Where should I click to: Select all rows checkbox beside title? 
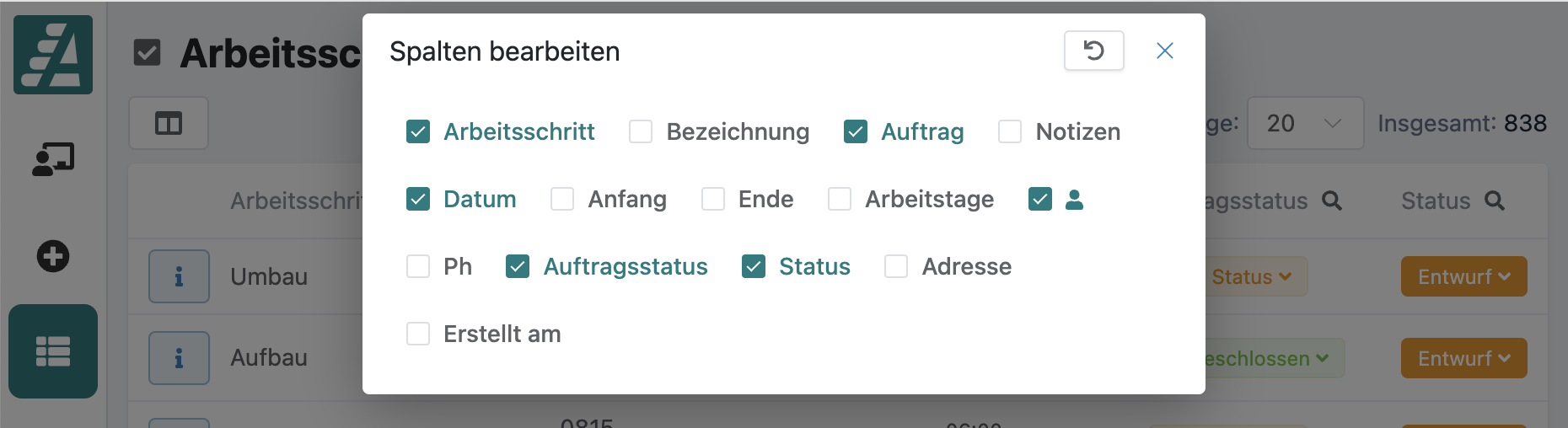point(148,53)
